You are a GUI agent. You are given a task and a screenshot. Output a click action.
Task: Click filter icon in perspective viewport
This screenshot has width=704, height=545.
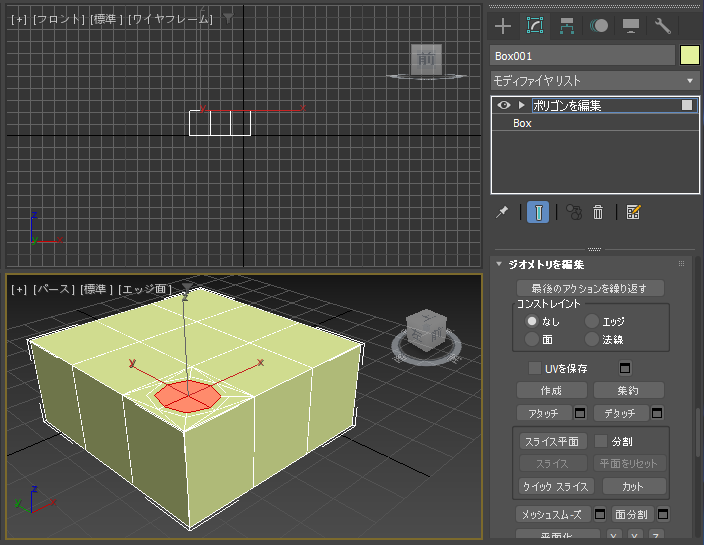coord(187,288)
